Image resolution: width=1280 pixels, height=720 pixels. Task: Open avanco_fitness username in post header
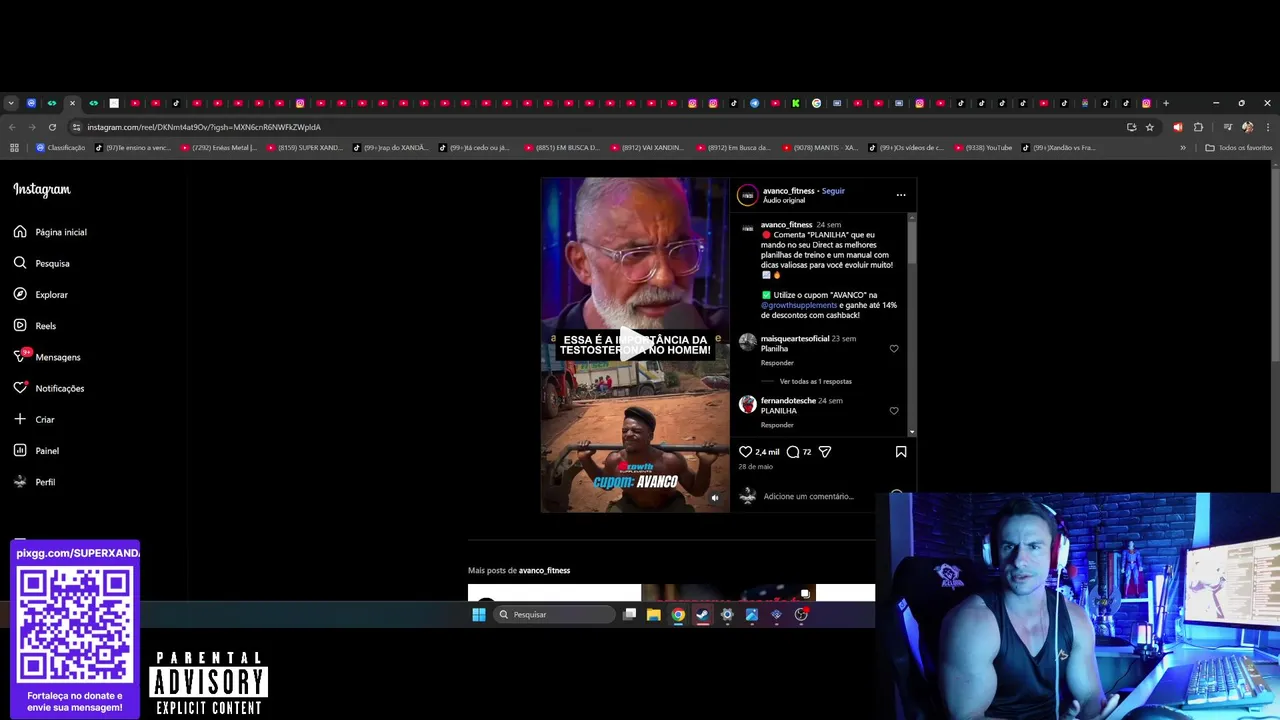click(789, 191)
